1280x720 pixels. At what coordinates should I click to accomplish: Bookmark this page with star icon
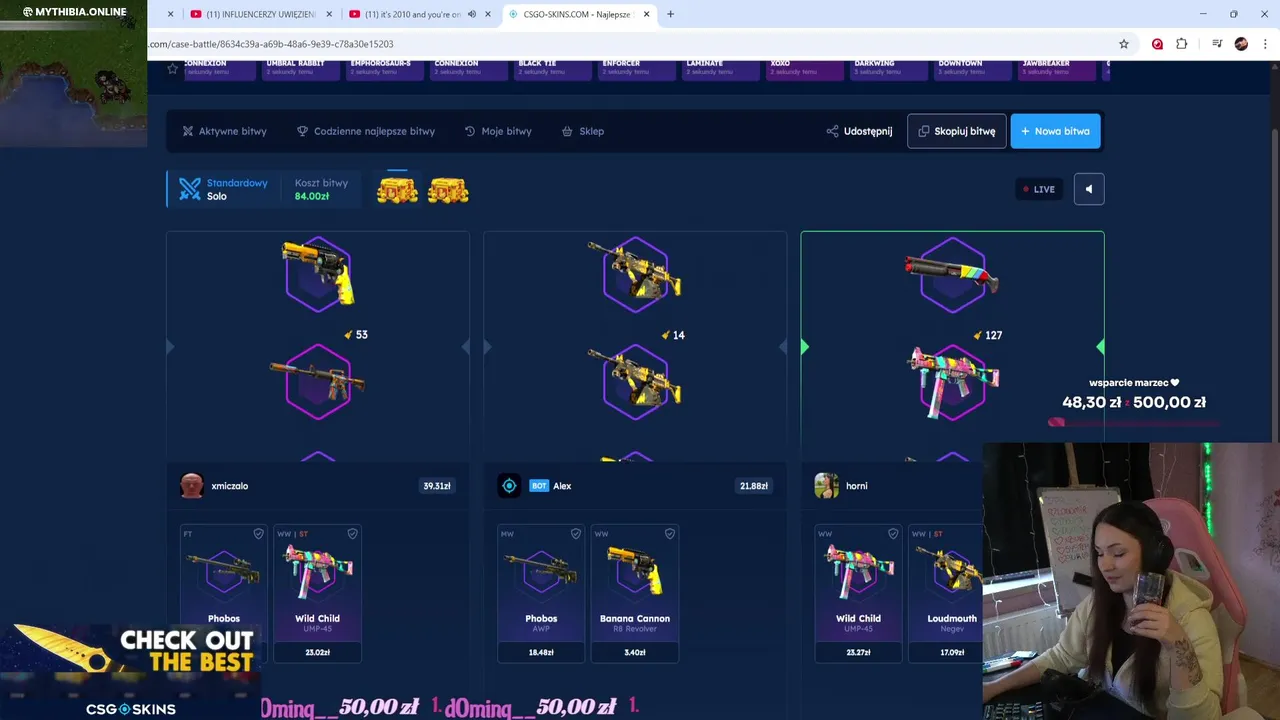tap(1124, 44)
